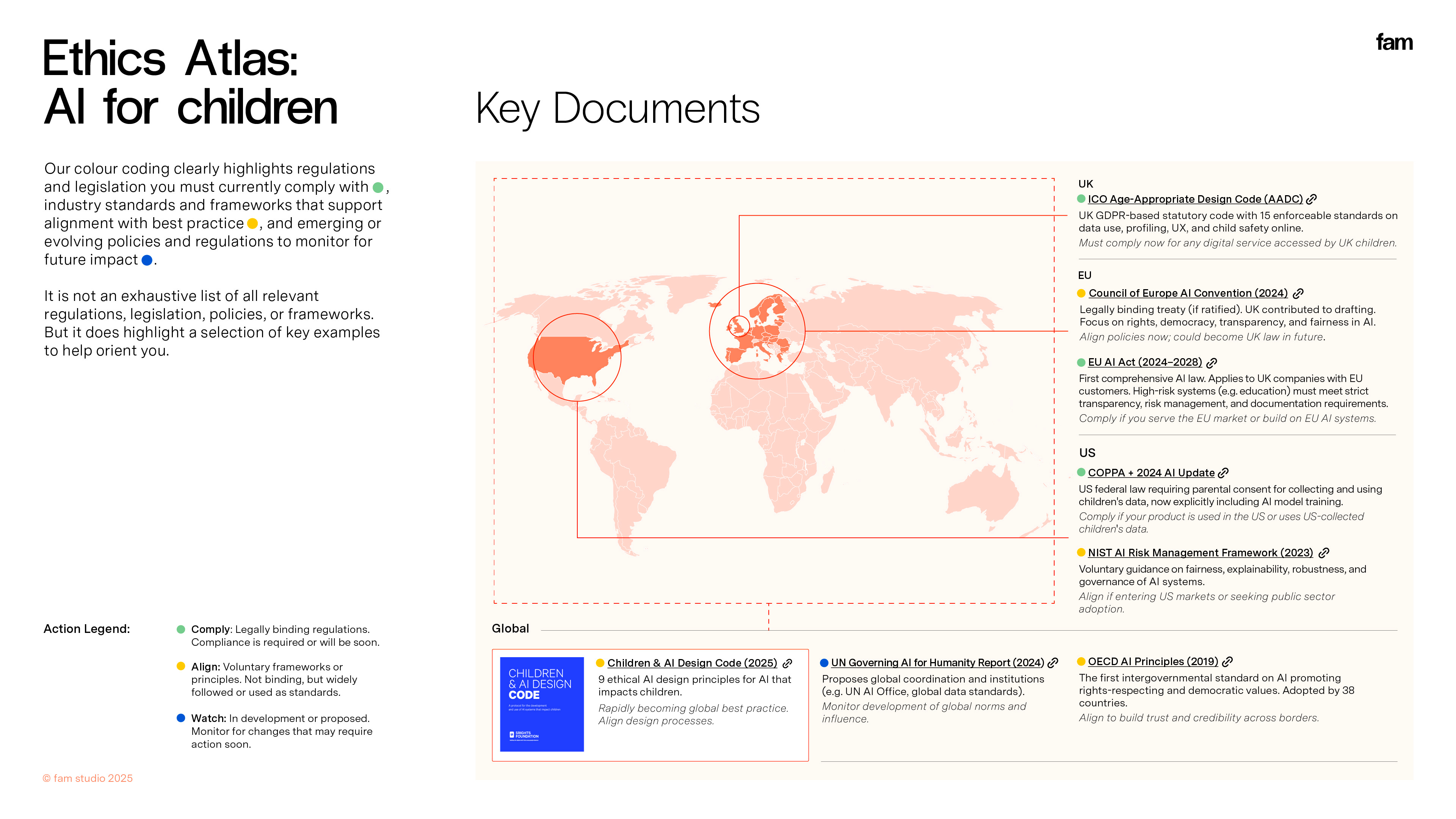This screenshot has width=1456, height=819.
Task: Open the OECD AI Principles (2019) link
Action: [1152, 662]
